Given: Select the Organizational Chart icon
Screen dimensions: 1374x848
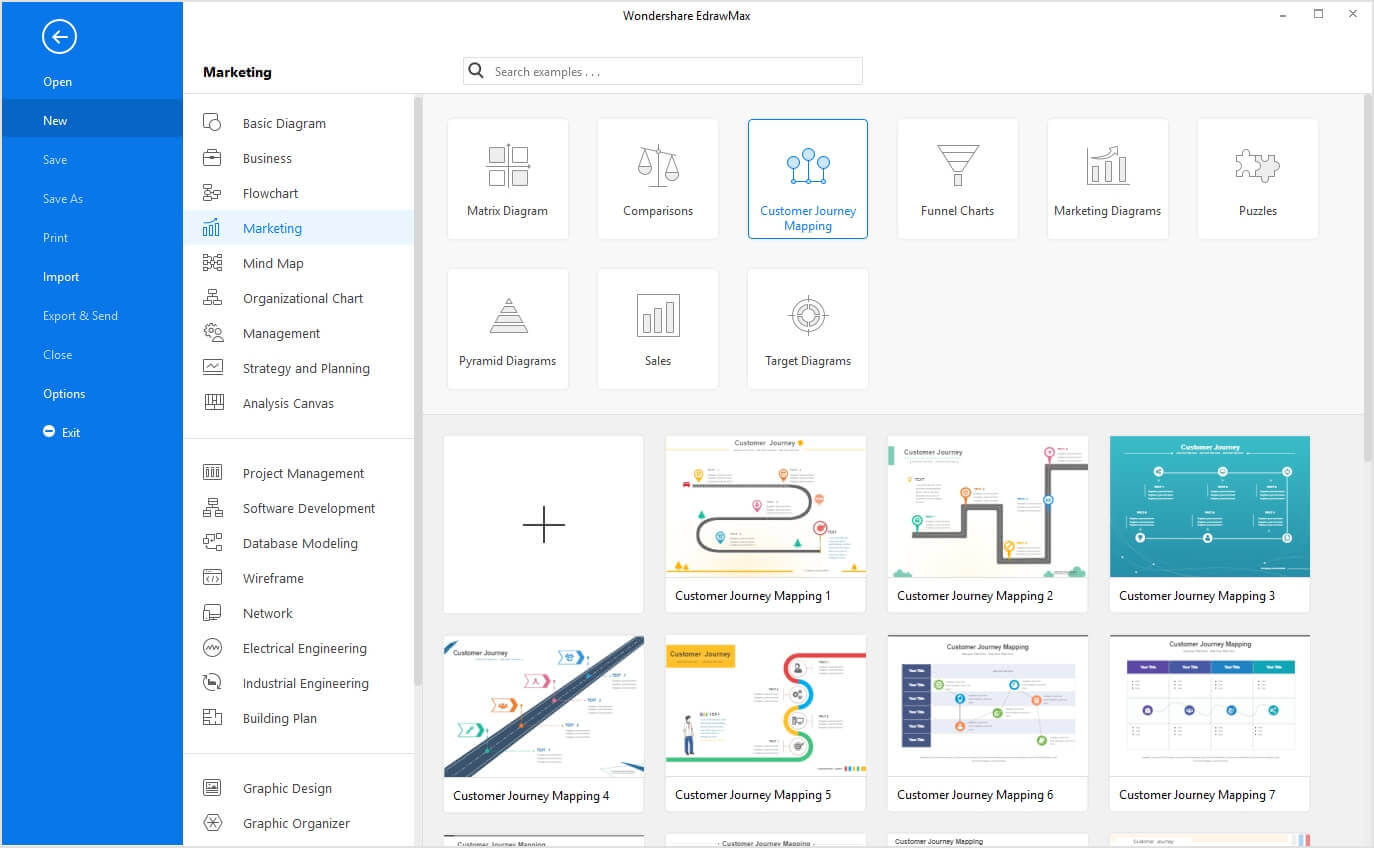Looking at the screenshot, I should pyautogui.click(x=212, y=298).
